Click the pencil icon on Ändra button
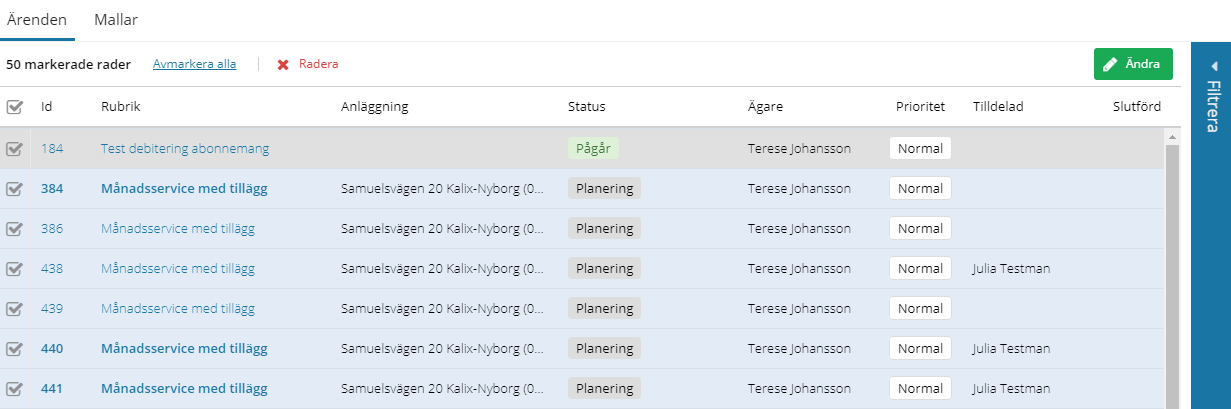Screen dimensions: 1231x409 (1110, 64)
